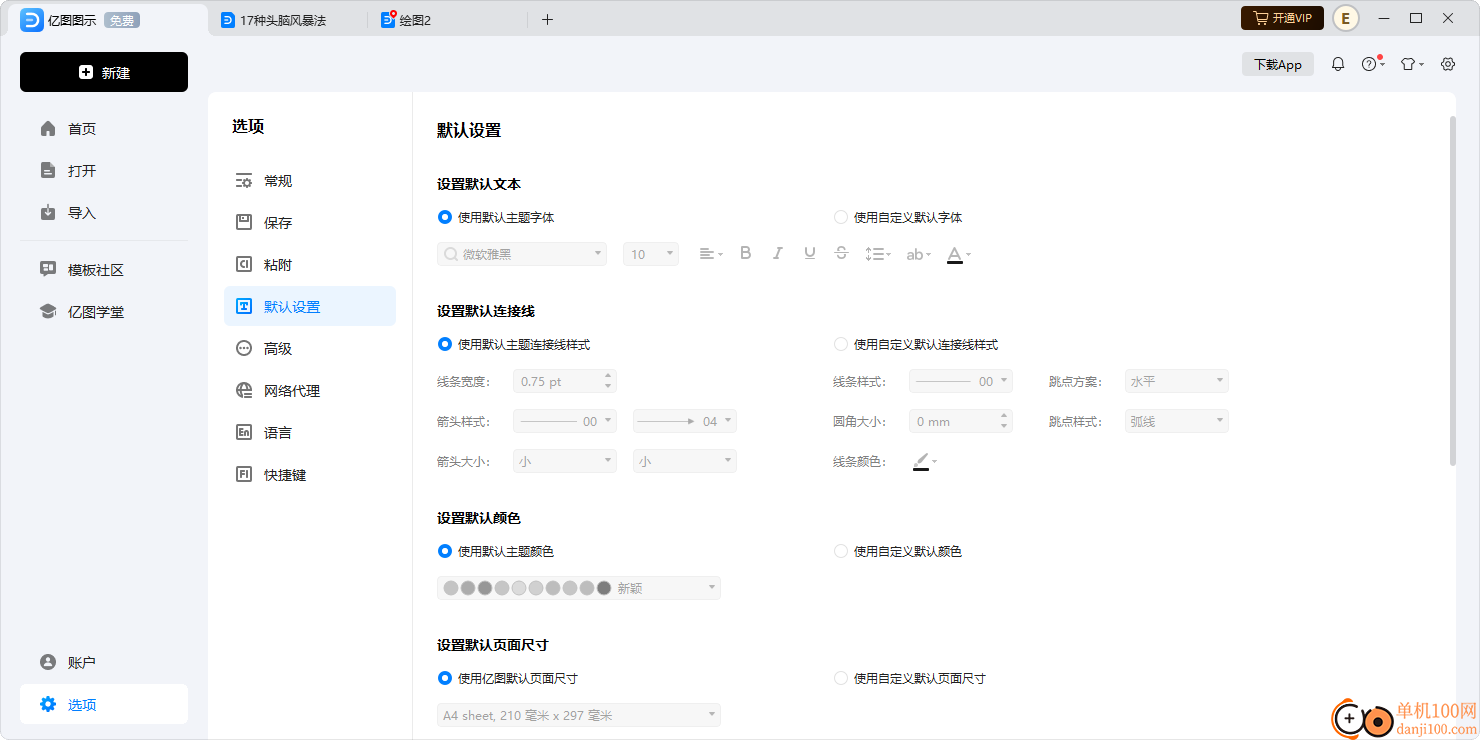Open the 粘附 snap options tab

pyautogui.click(x=310, y=265)
